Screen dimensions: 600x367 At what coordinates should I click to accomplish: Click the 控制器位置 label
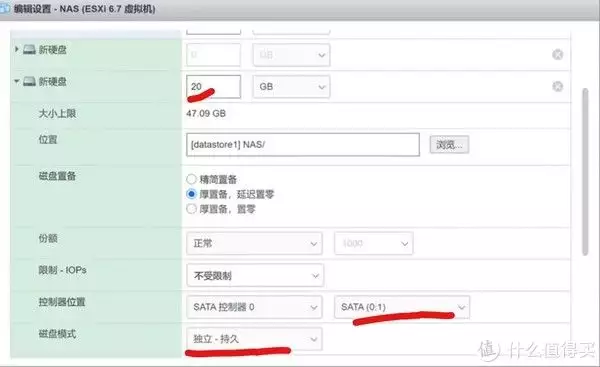point(62,302)
